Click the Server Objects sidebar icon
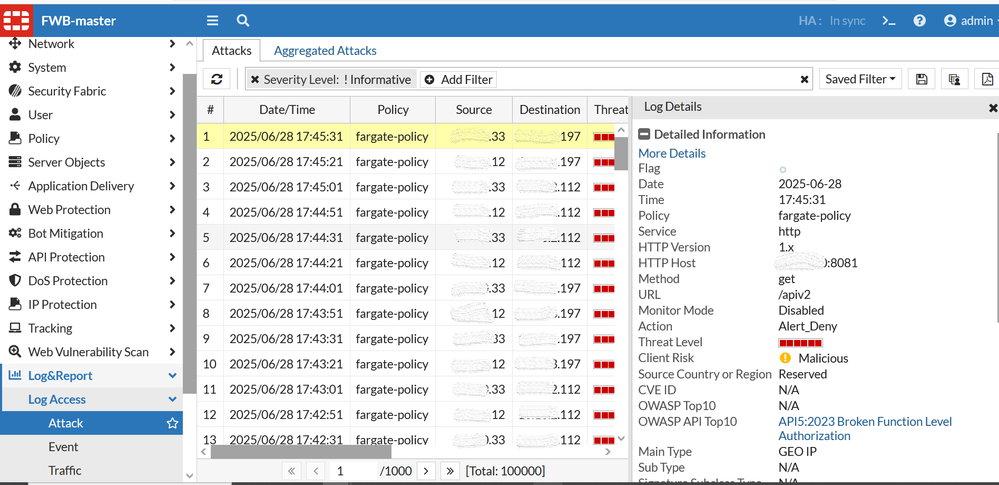Viewport: 999px width, 485px height. pos(15,162)
